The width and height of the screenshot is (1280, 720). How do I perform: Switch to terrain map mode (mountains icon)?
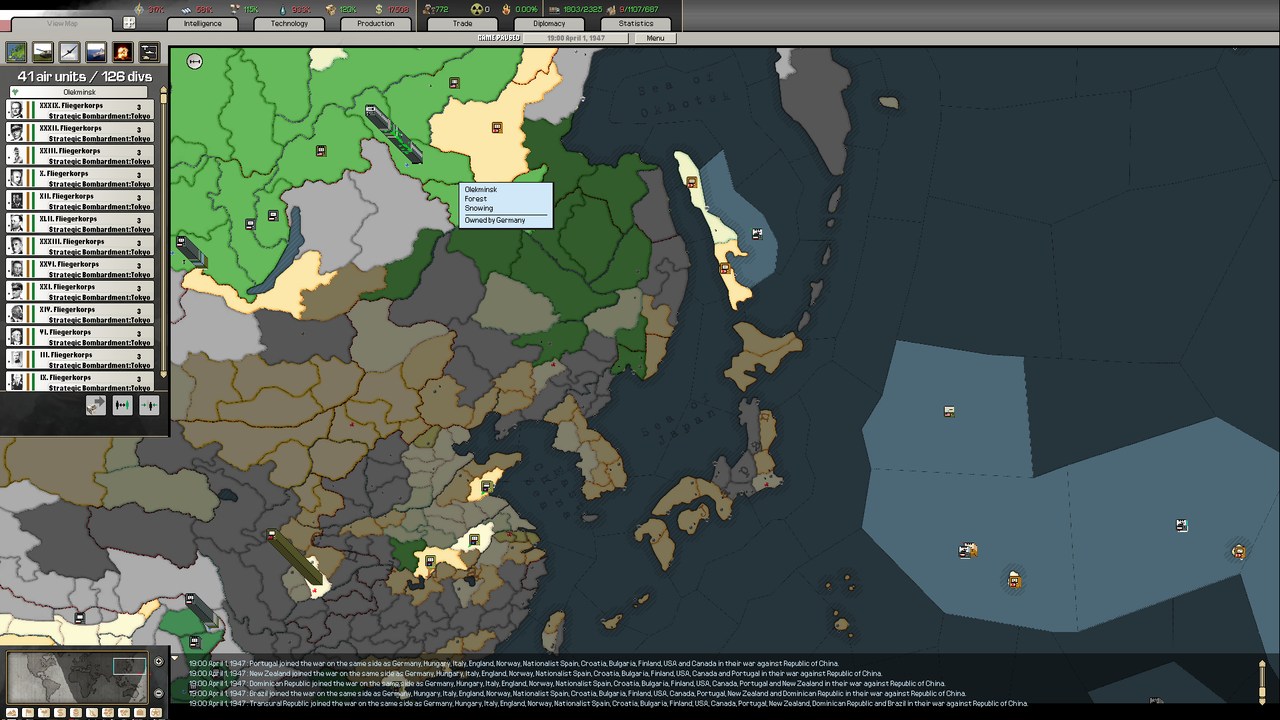tap(12, 712)
